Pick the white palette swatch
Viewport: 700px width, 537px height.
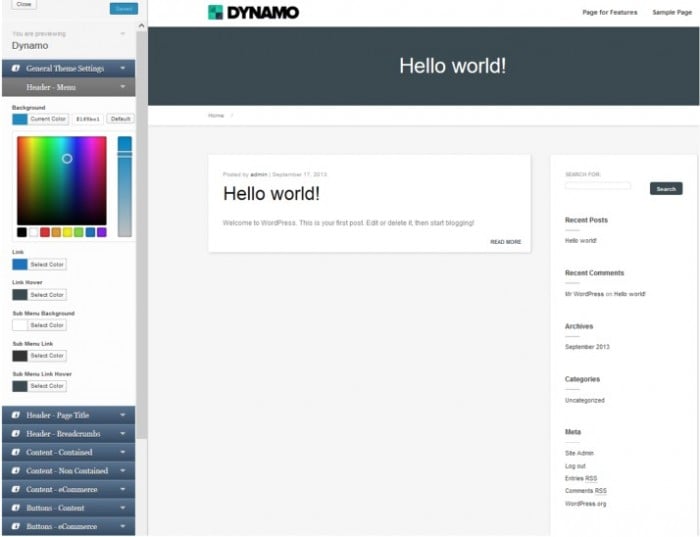[x=33, y=232]
